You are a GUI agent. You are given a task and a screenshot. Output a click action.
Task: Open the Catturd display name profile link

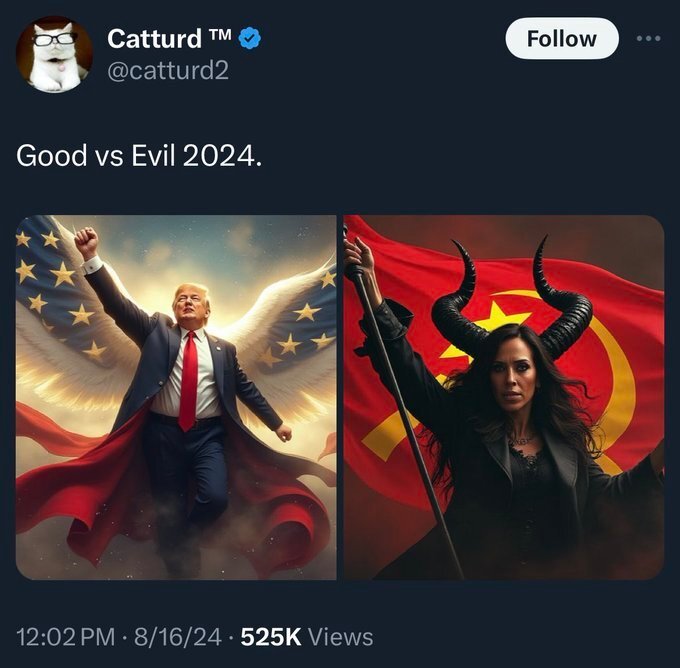tap(153, 39)
